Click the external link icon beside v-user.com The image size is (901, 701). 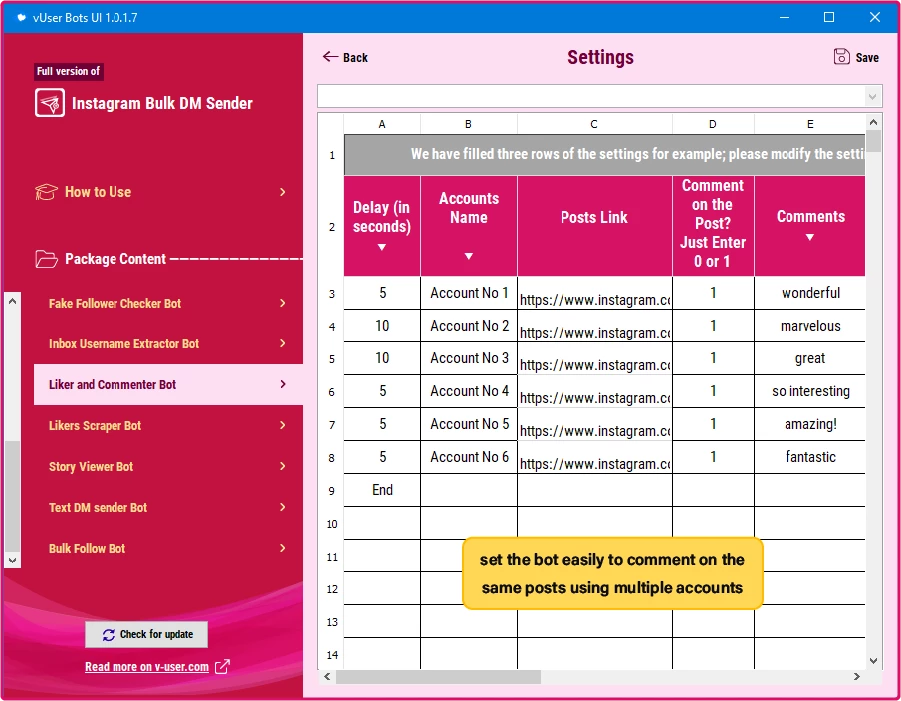click(222, 667)
